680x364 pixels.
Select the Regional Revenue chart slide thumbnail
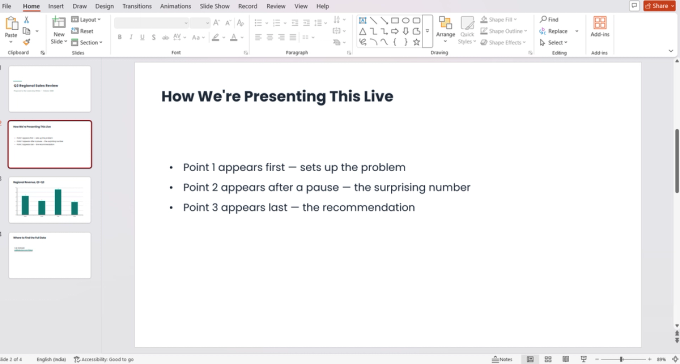(50, 200)
